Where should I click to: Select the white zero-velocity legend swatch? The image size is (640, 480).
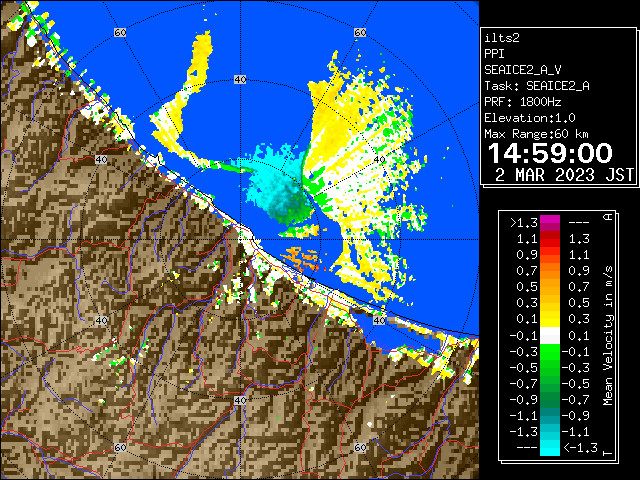click(x=550, y=336)
